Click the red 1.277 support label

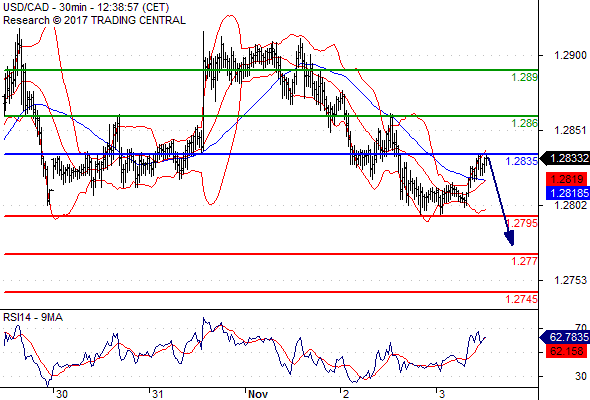point(524,261)
